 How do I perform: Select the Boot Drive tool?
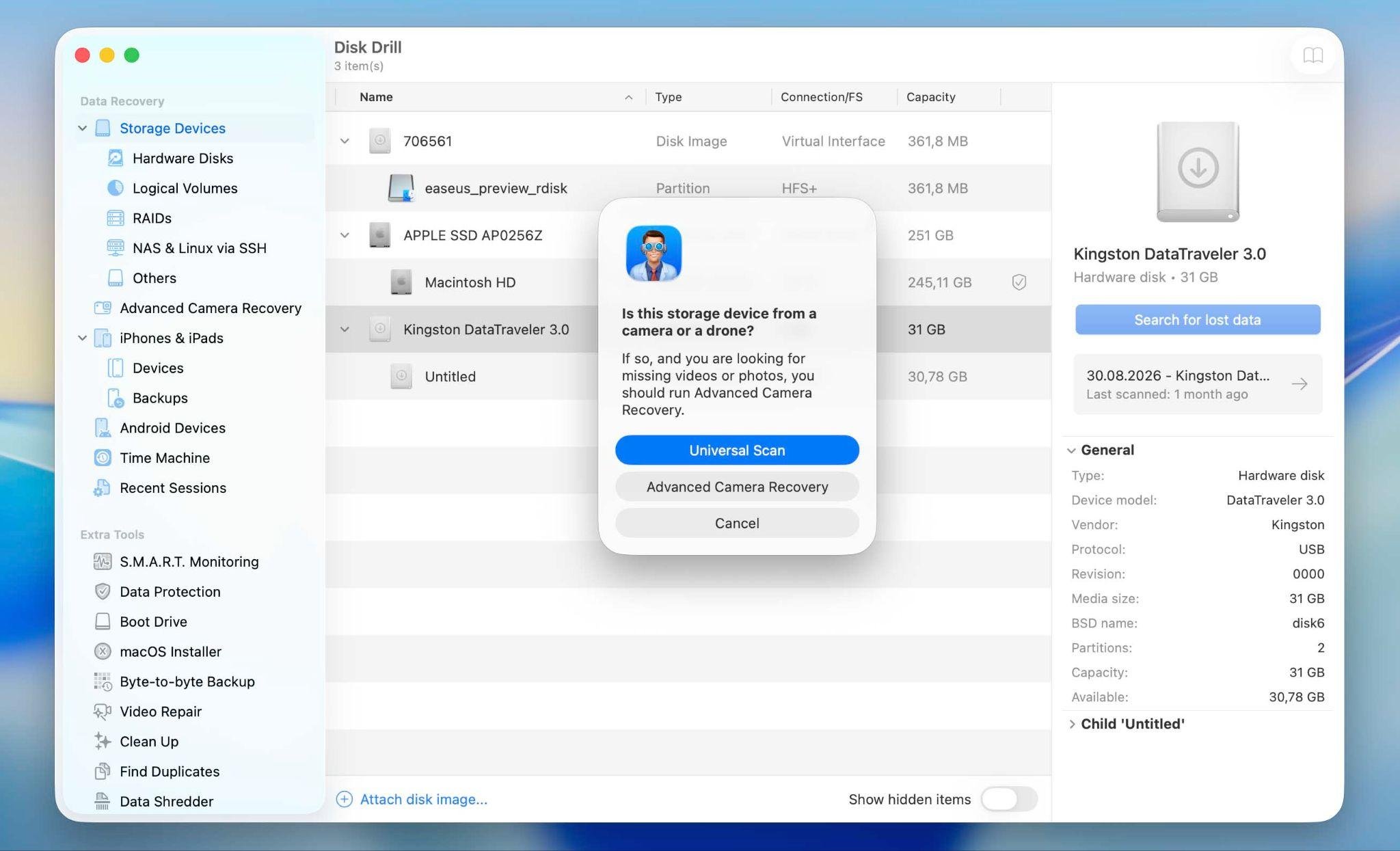(153, 622)
